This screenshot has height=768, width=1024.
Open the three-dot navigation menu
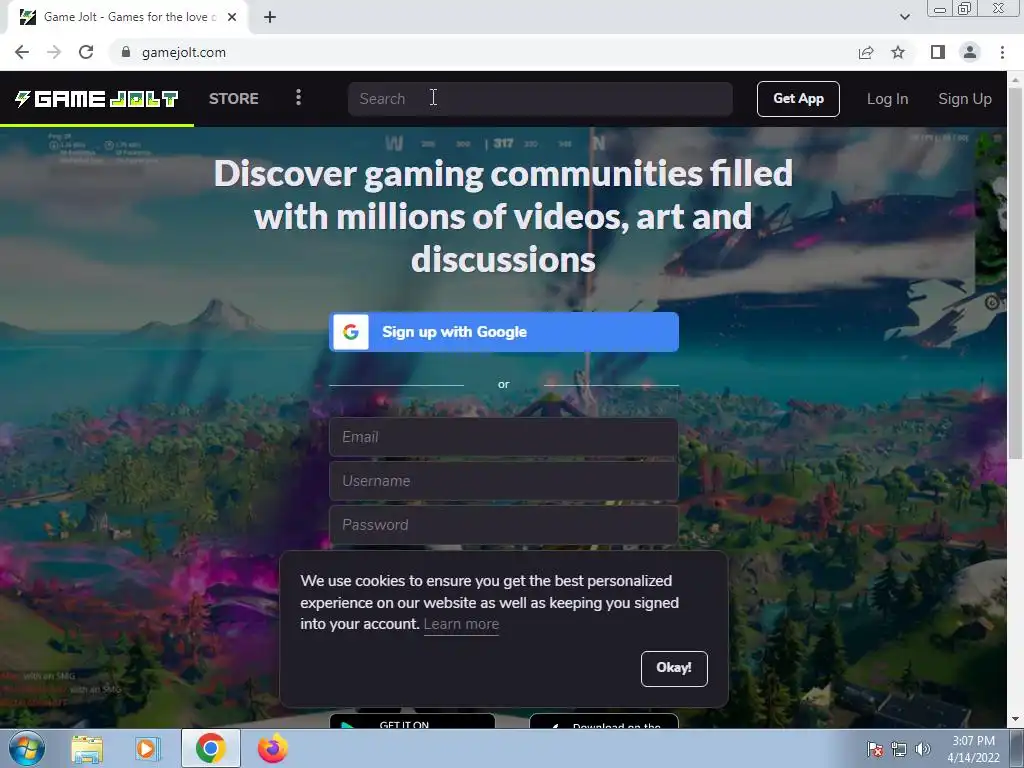(x=298, y=98)
